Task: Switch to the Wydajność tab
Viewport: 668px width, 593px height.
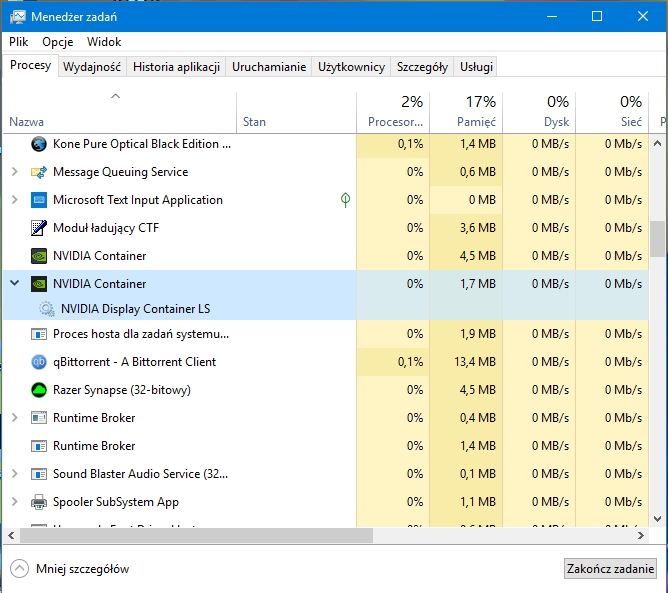Action: [x=92, y=67]
